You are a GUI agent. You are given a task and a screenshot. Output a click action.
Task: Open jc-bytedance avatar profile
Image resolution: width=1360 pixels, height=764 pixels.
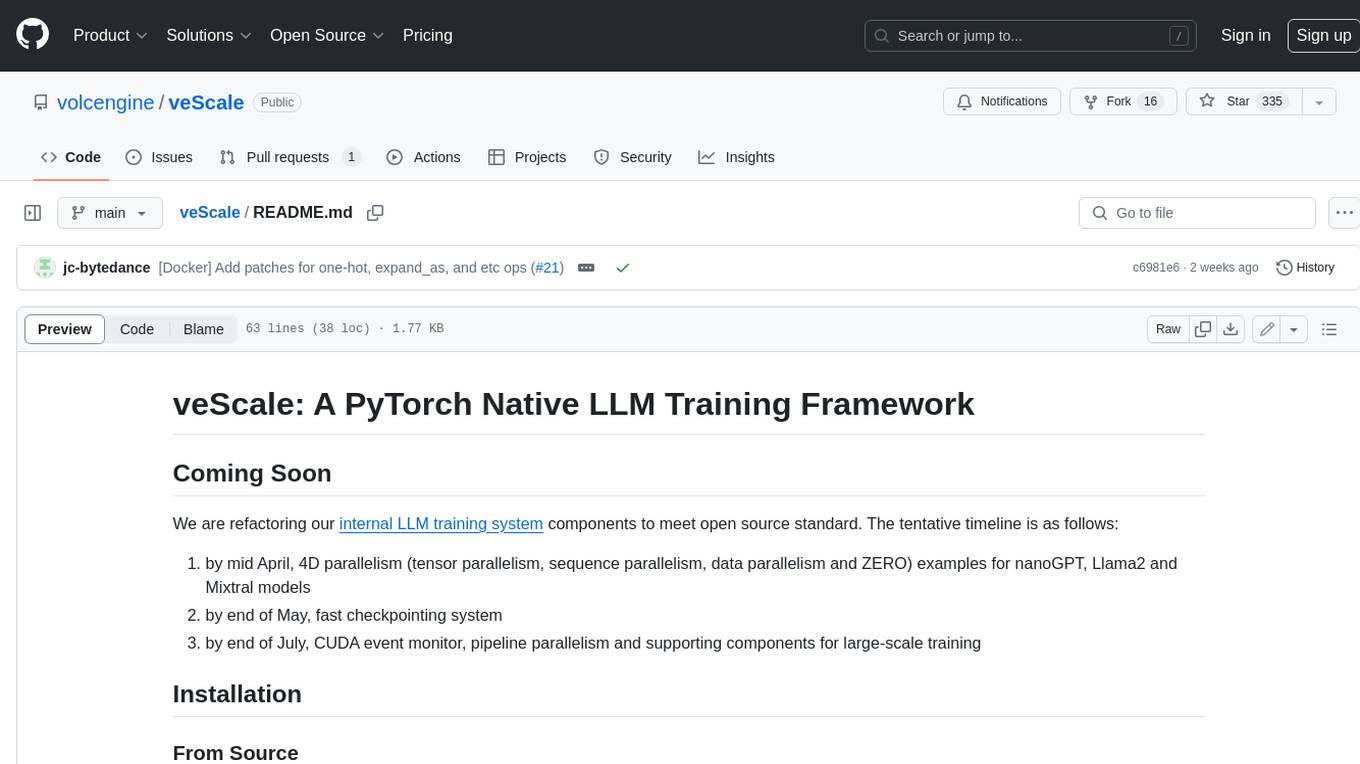point(44,268)
